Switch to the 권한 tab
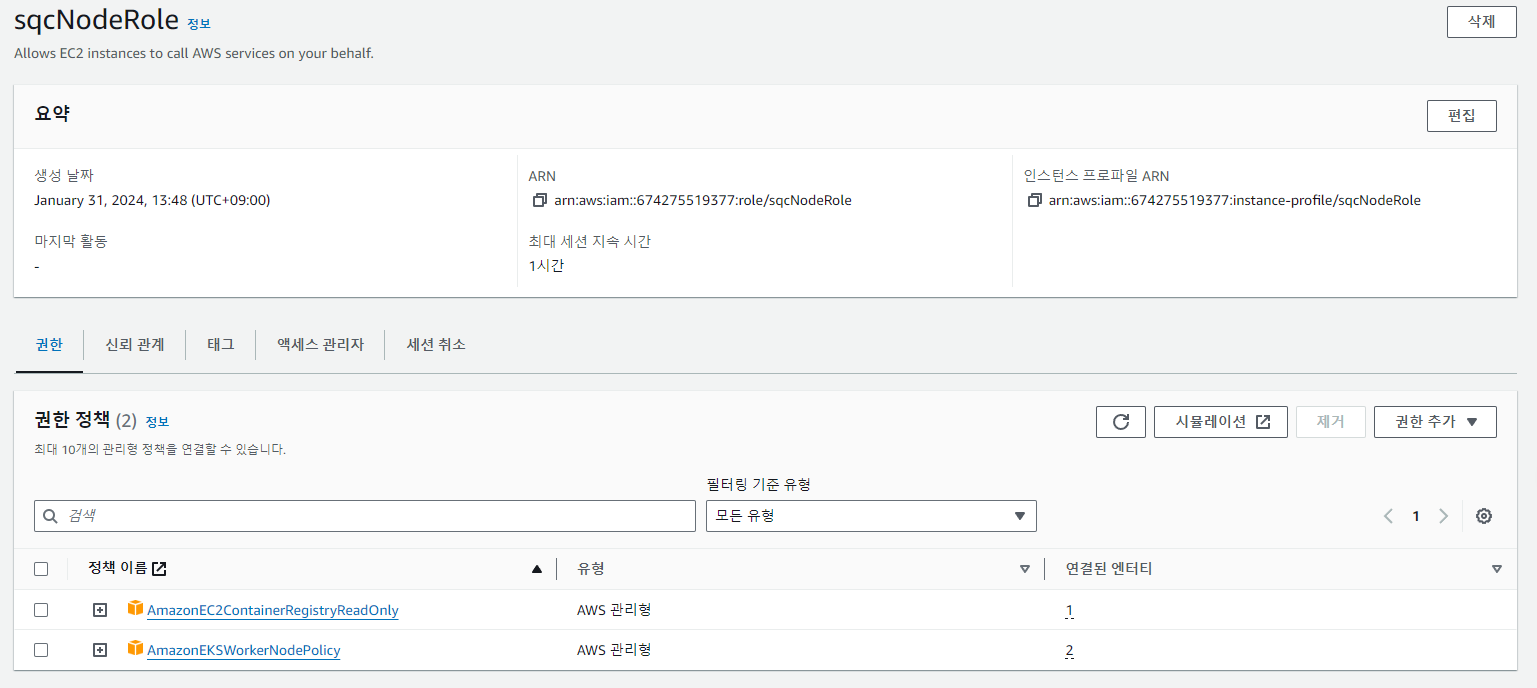This screenshot has height=688, width=1537. [49, 345]
